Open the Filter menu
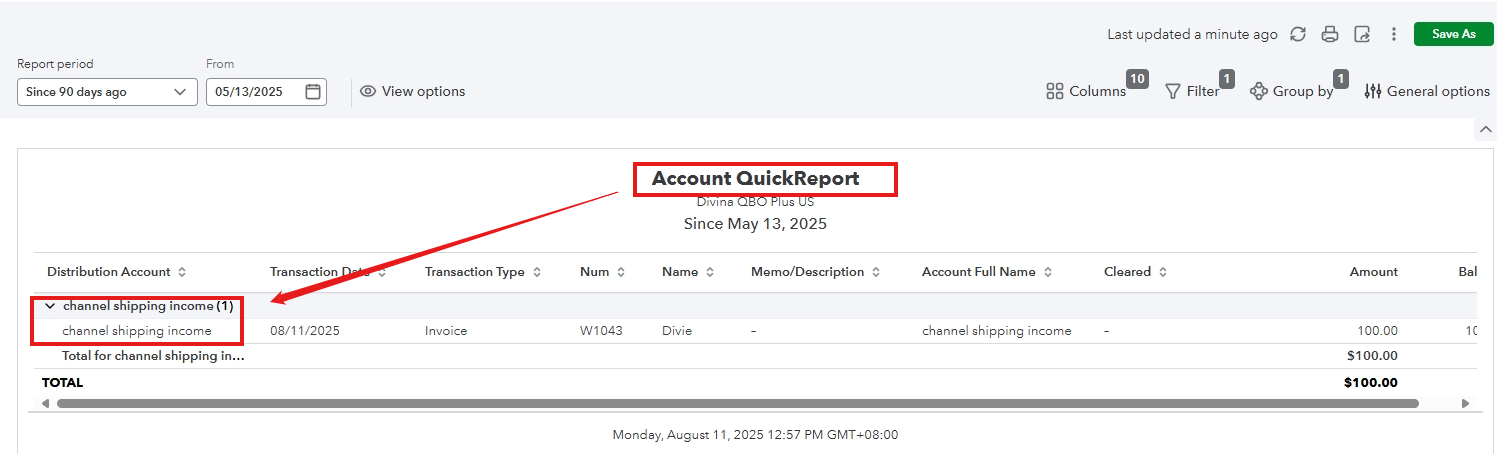Viewport: 1497px width, 454px height. 1192,92
